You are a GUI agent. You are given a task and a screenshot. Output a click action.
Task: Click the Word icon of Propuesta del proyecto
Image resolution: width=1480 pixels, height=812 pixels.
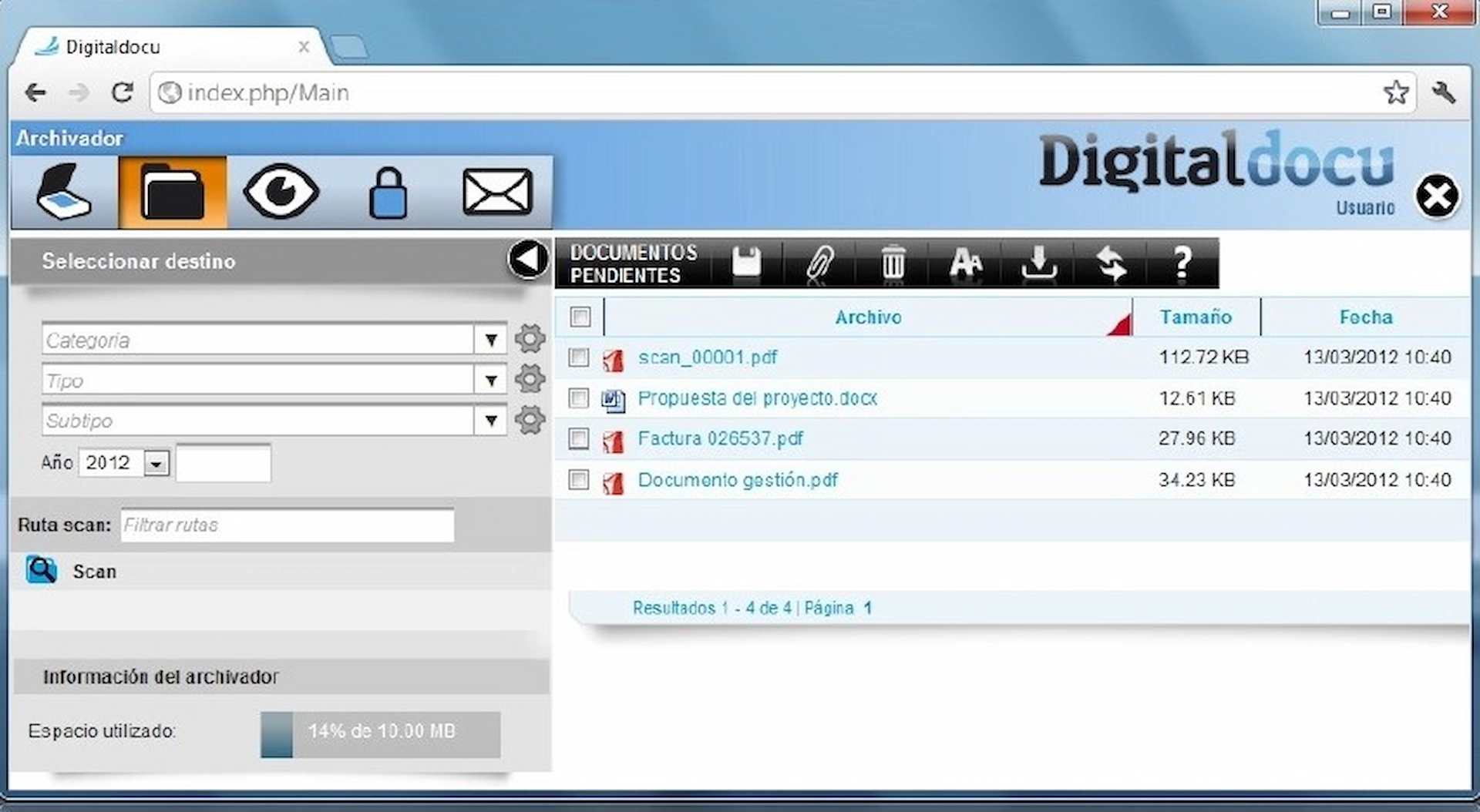coord(614,400)
